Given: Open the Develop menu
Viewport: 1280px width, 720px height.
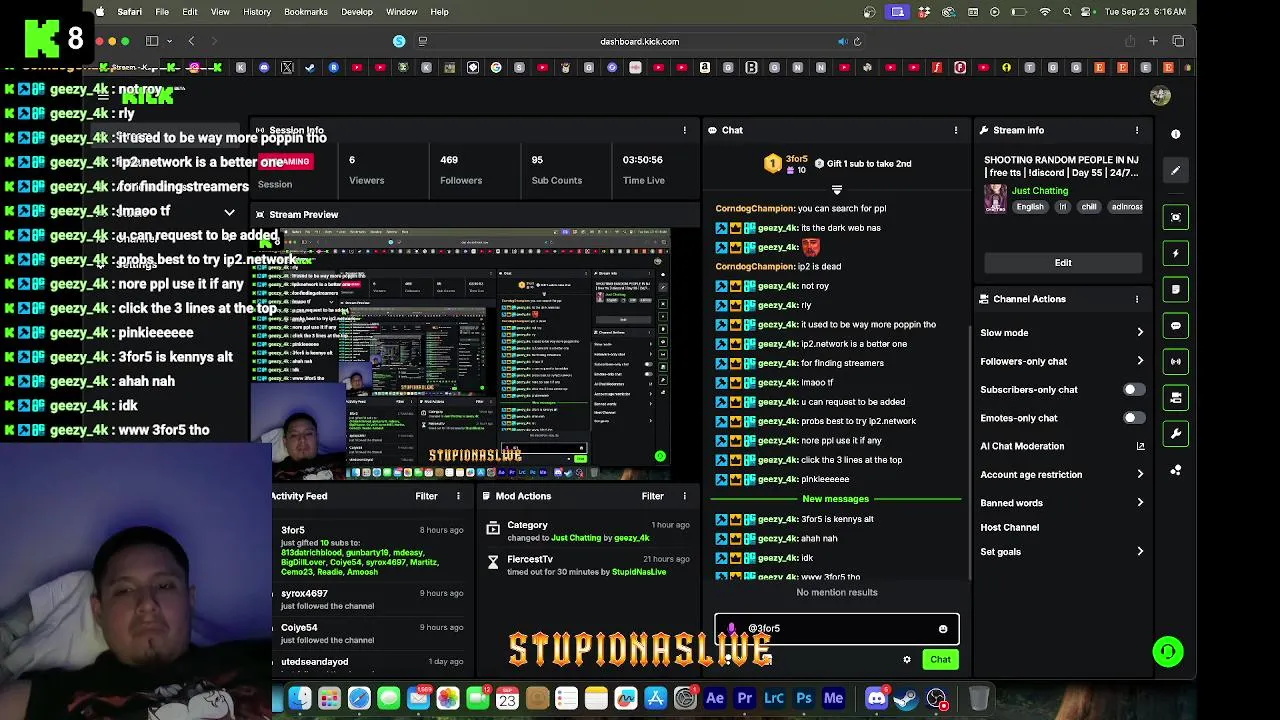Looking at the screenshot, I should (x=357, y=12).
